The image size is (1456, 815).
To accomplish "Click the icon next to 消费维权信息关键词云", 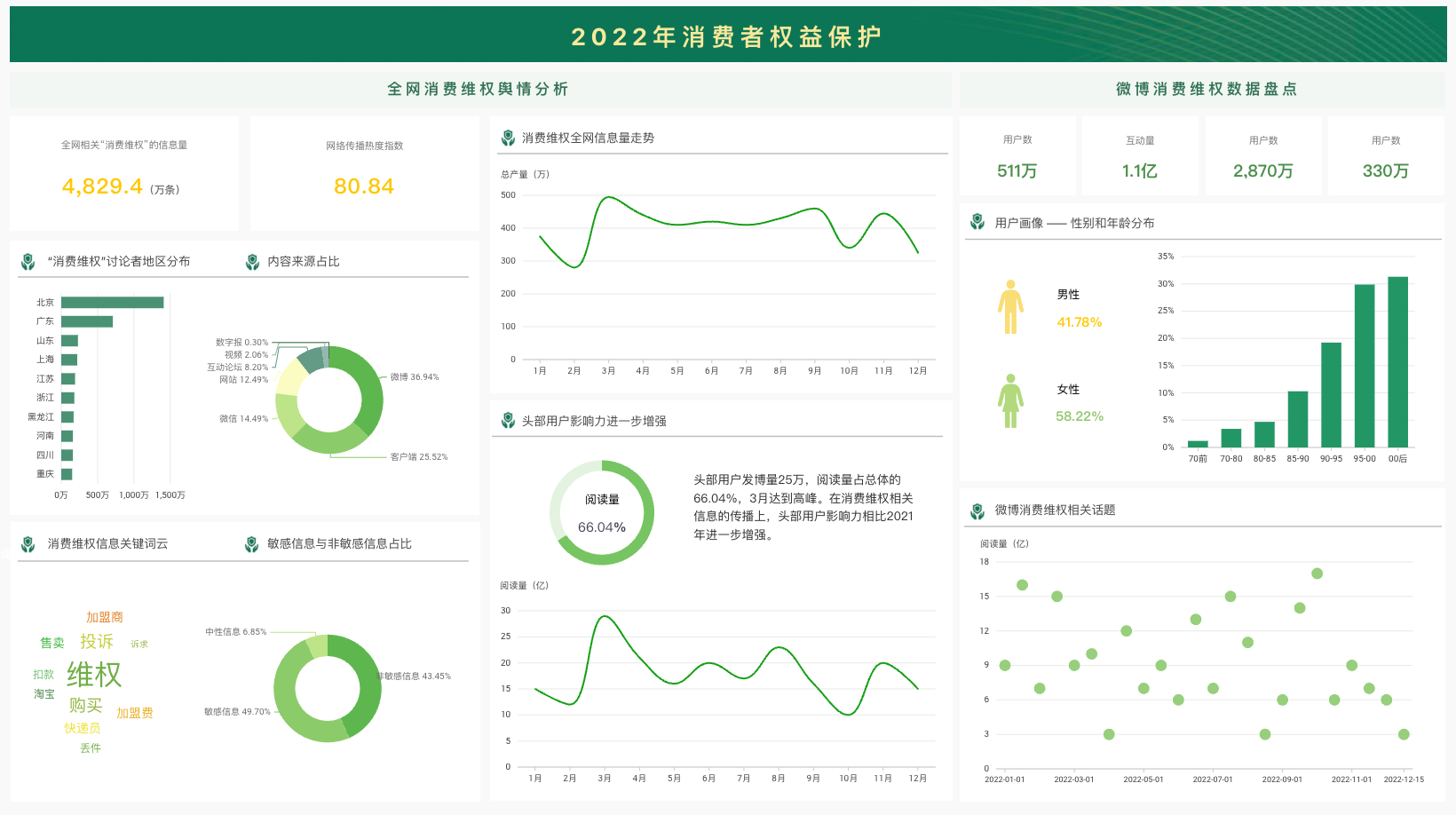I will [x=28, y=544].
